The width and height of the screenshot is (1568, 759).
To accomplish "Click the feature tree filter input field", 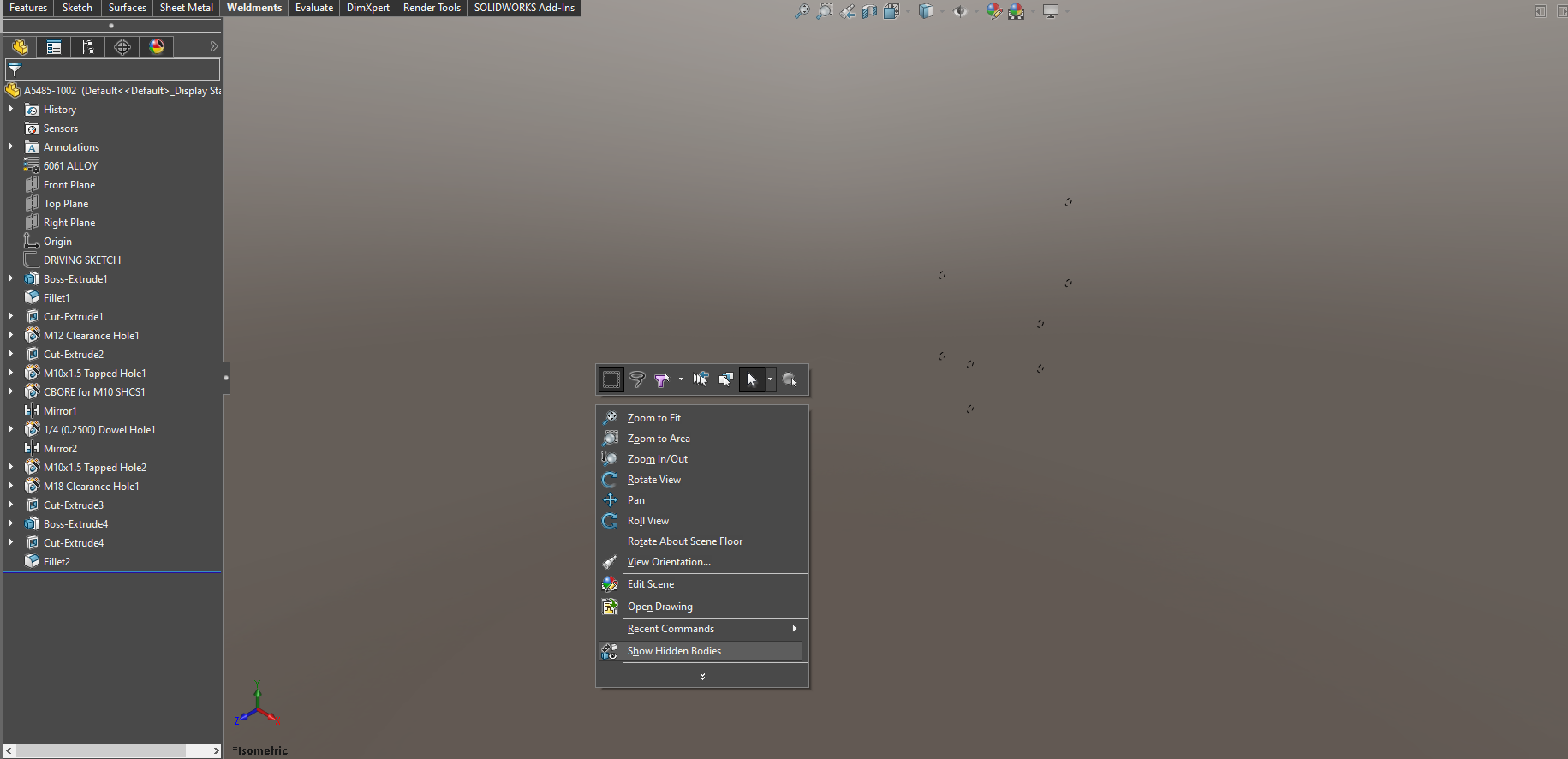I will 112,70.
